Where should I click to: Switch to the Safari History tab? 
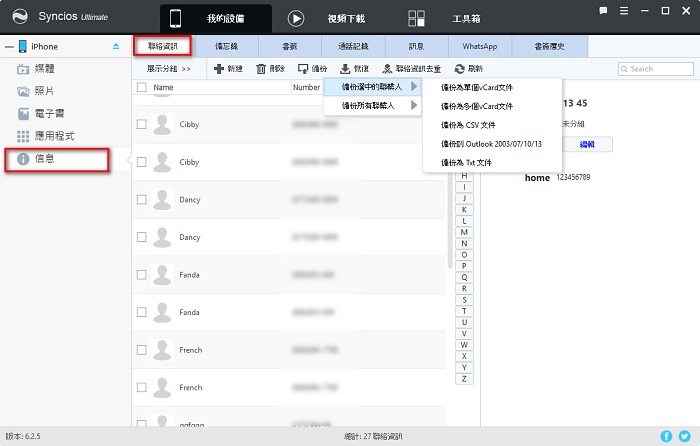pos(550,46)
